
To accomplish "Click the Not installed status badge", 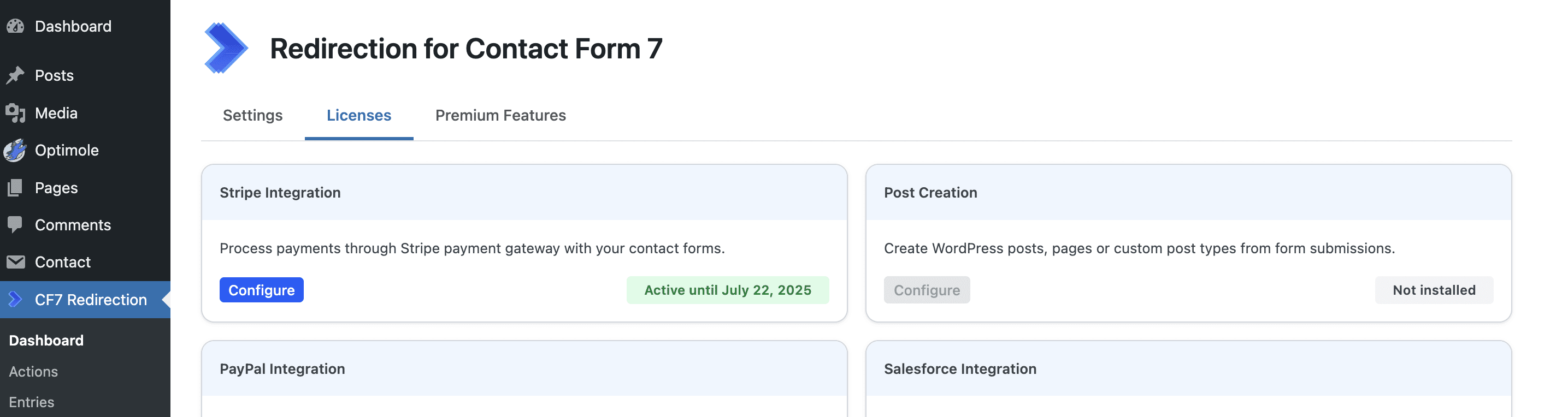I will [x=1434, y=290].
